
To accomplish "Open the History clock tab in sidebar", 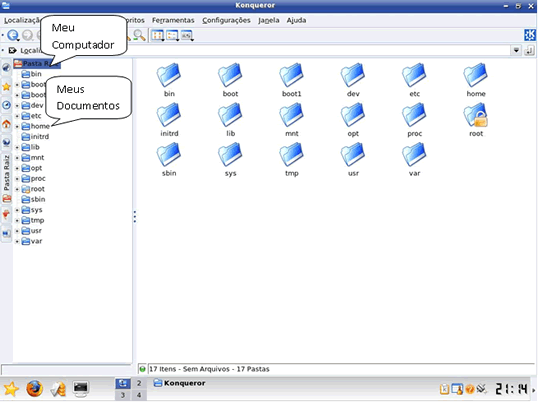I will point(6,105).
